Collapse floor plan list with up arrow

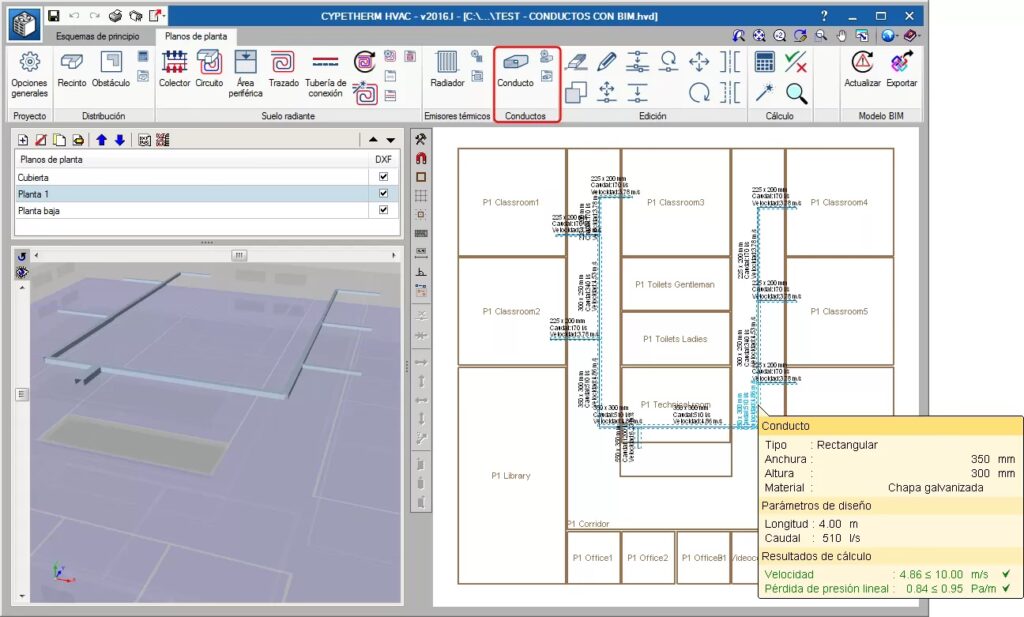click(x=373, y=140)
